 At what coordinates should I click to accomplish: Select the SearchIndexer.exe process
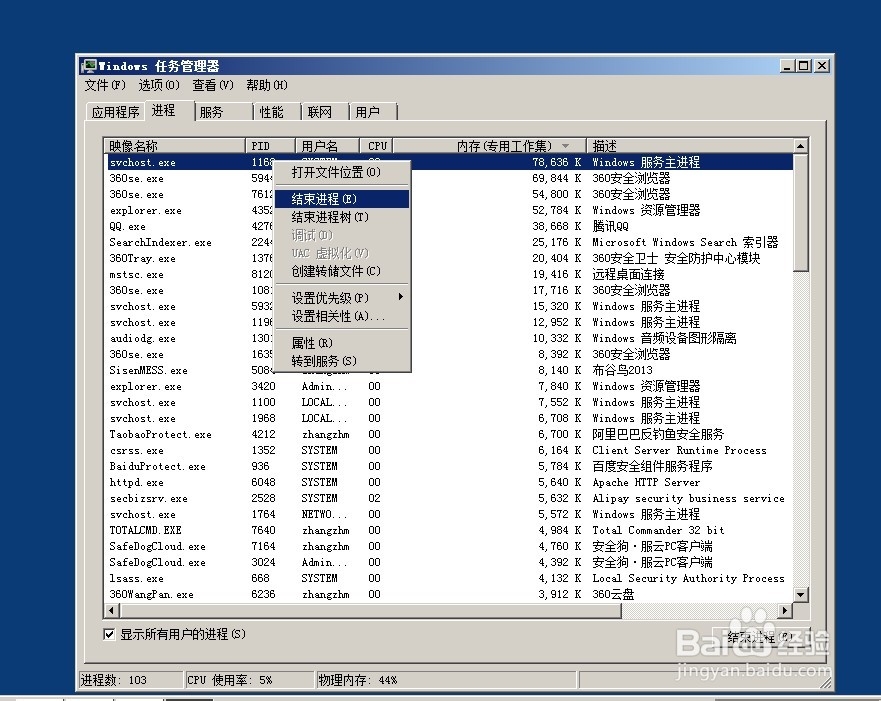449,242
